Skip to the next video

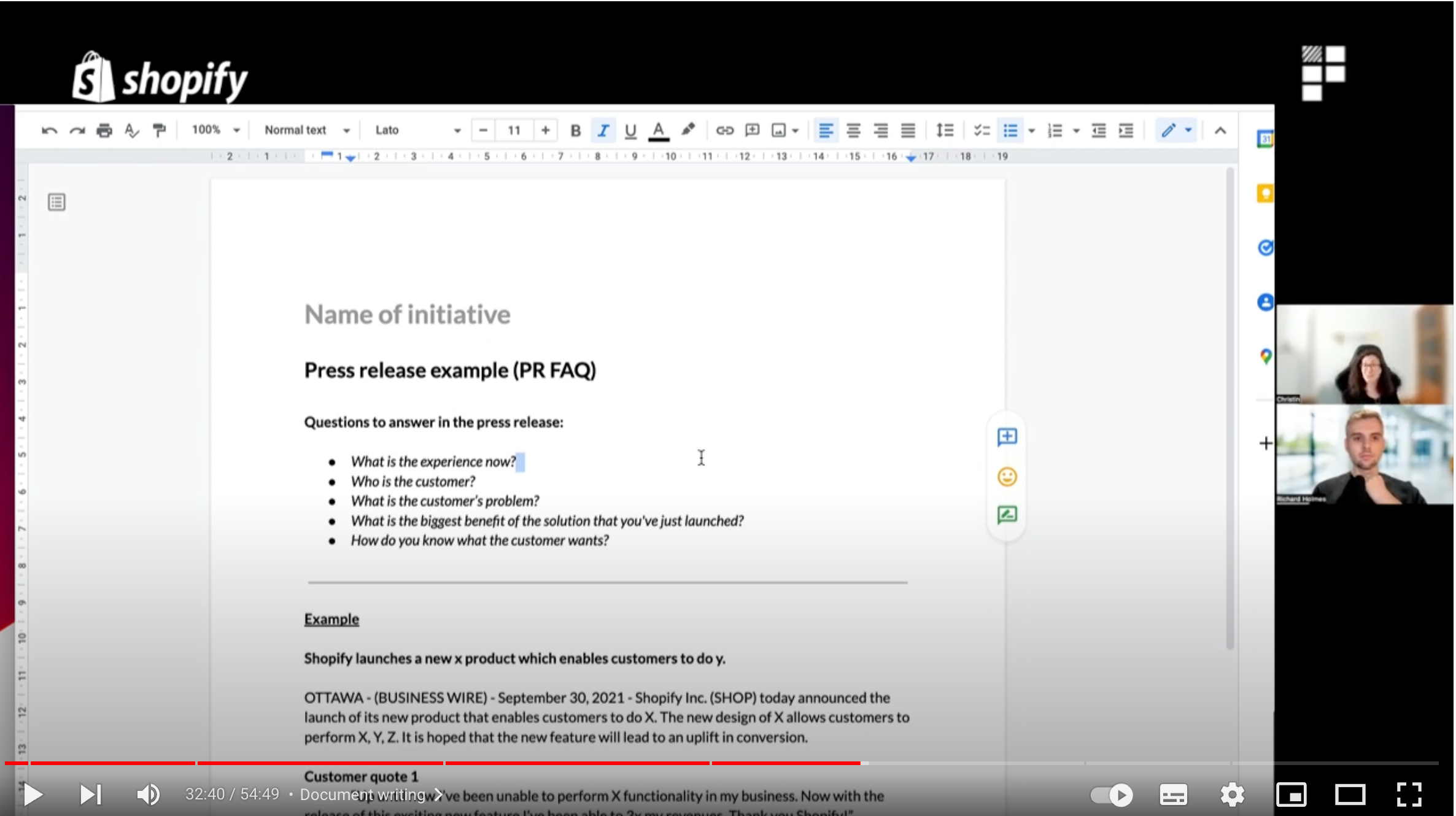[91, 795]
